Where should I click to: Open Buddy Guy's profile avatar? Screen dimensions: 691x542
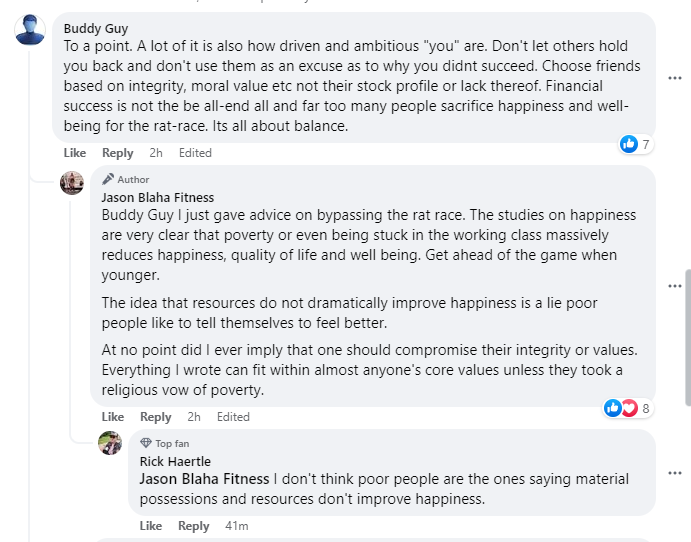pos(30,30)
